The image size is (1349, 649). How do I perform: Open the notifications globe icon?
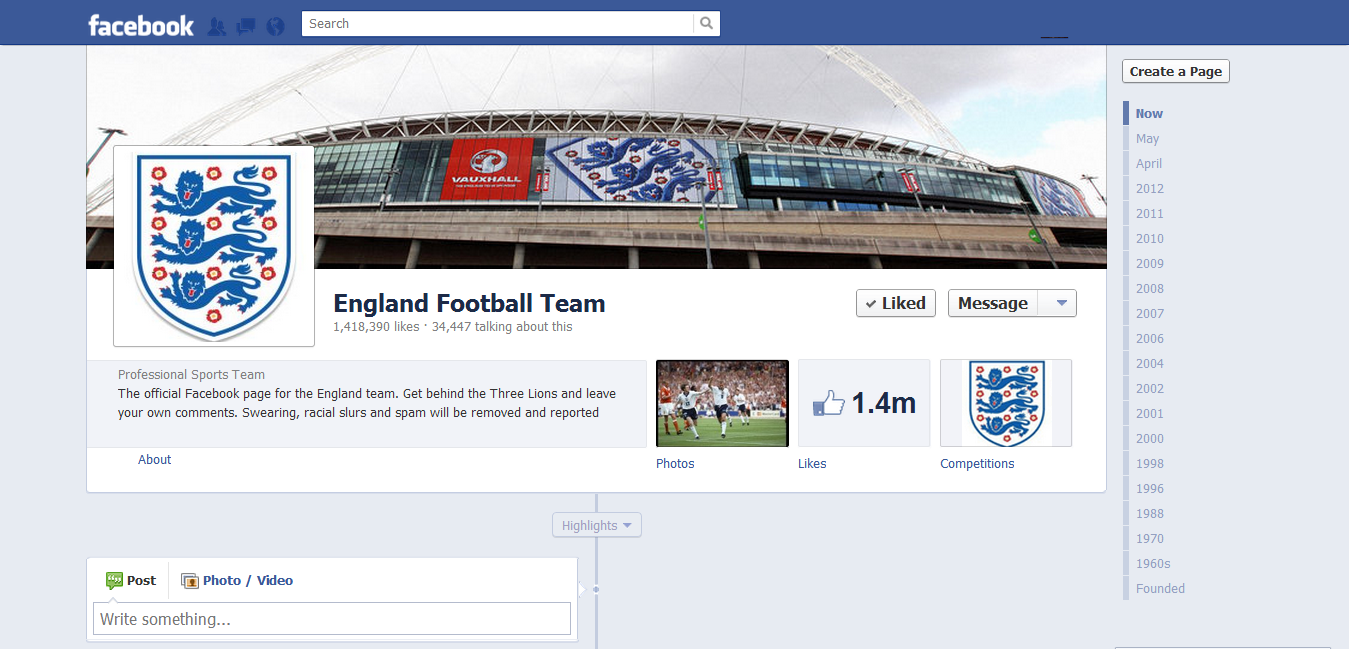tap(275, 26)
